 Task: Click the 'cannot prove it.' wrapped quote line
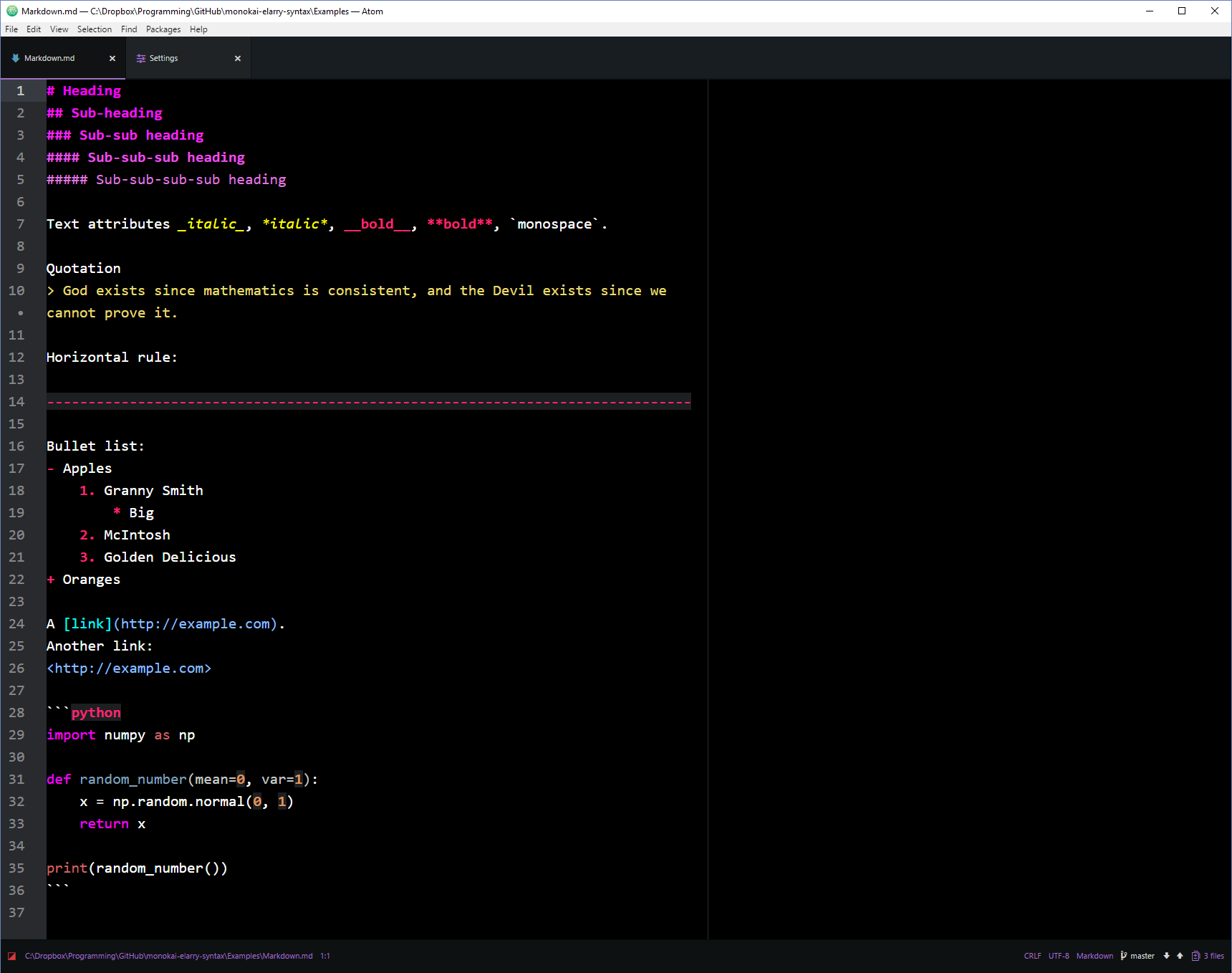click(x=112, y=313)
